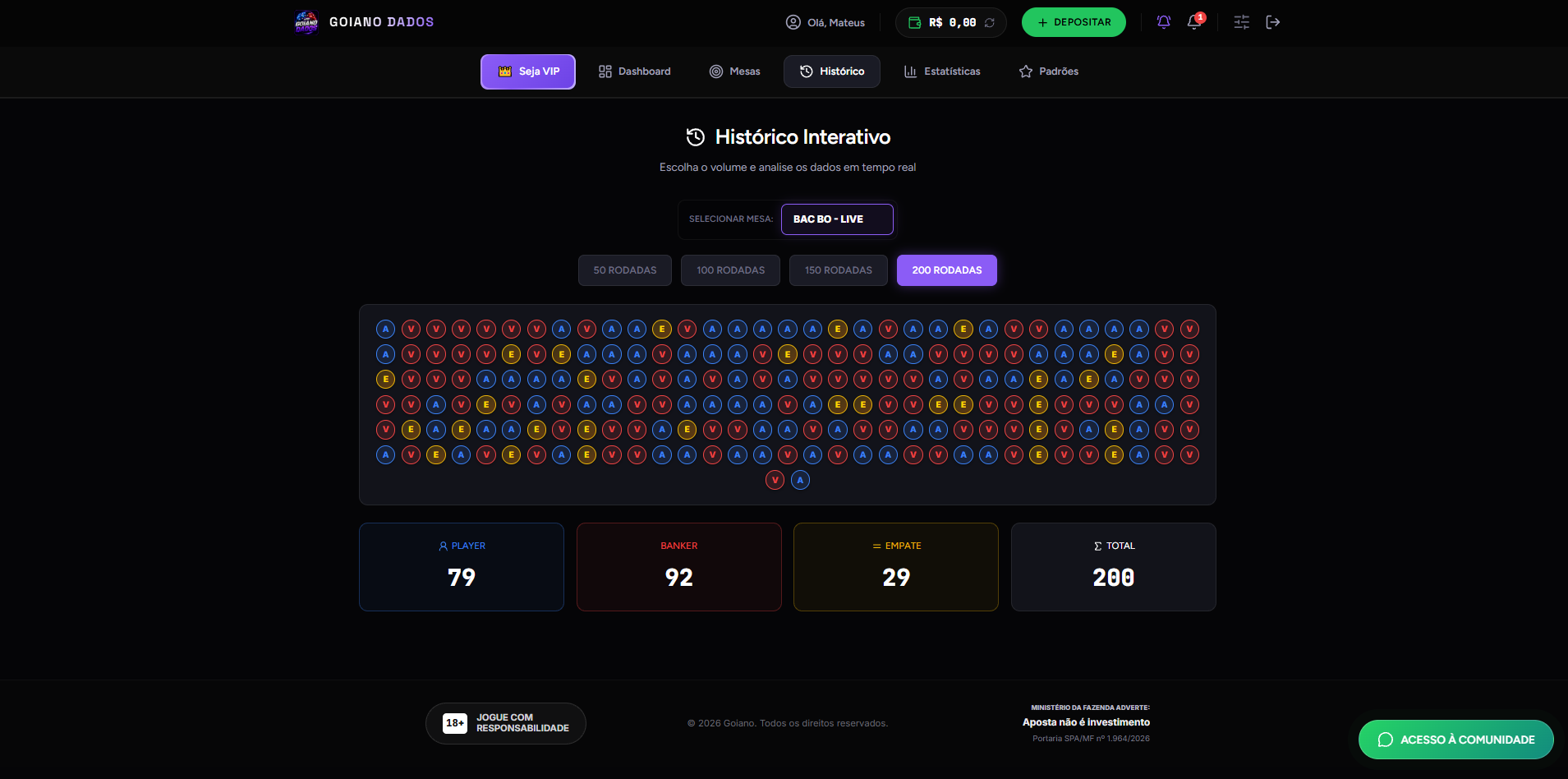
Task: Open the settings sliders icon
Action: 1242,22
